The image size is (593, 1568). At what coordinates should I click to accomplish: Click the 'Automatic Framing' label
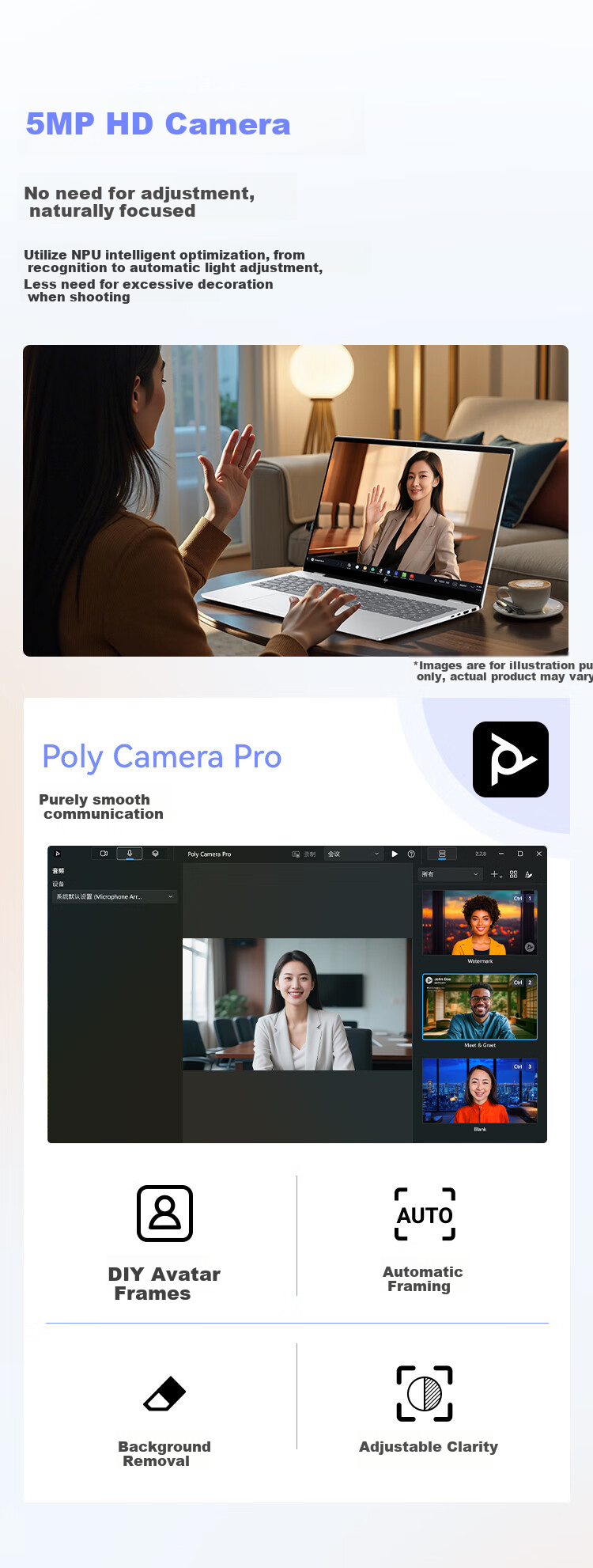(423, 1278)
